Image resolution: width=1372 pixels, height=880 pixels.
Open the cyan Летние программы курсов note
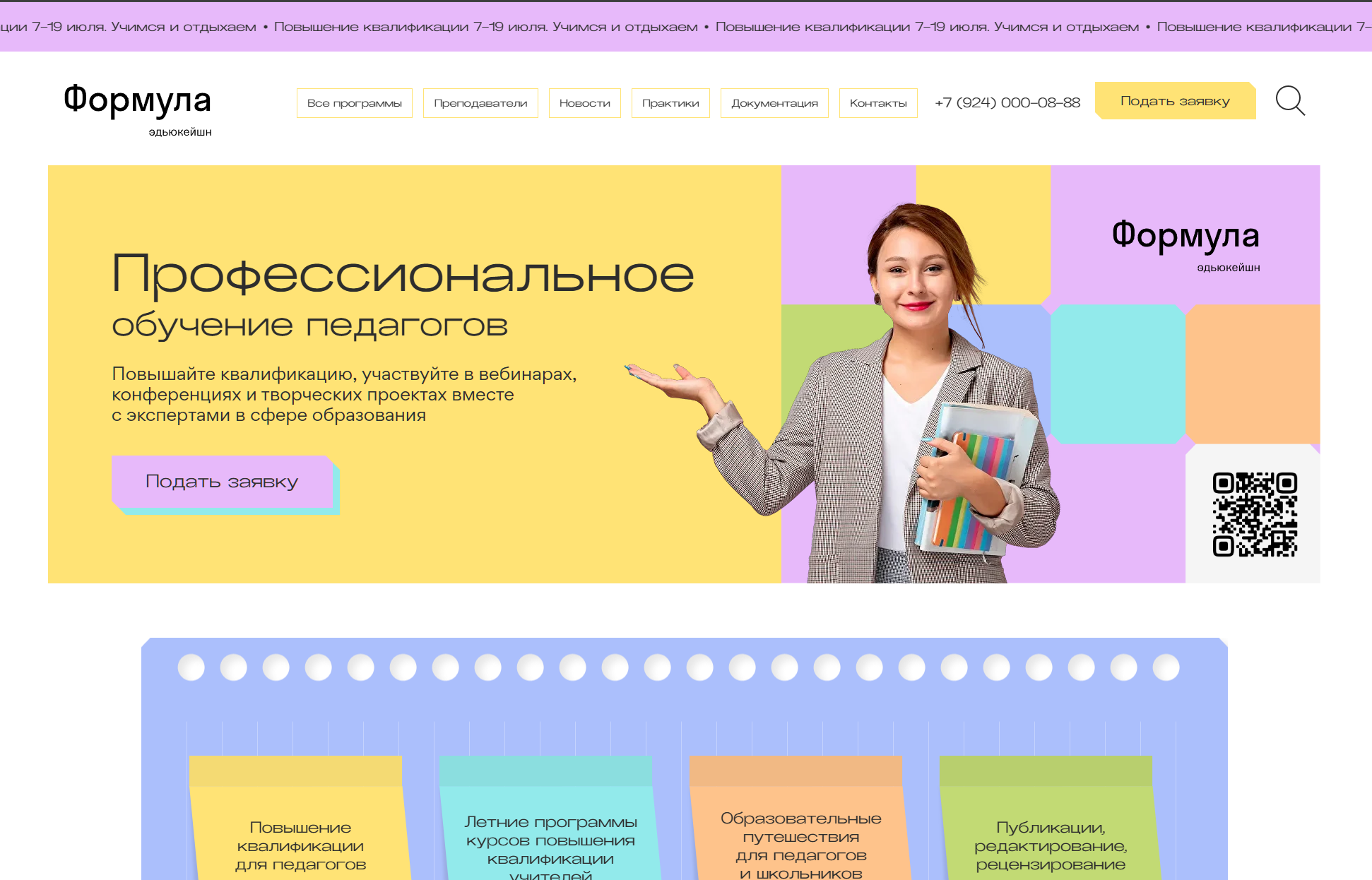tap(550, 845)
